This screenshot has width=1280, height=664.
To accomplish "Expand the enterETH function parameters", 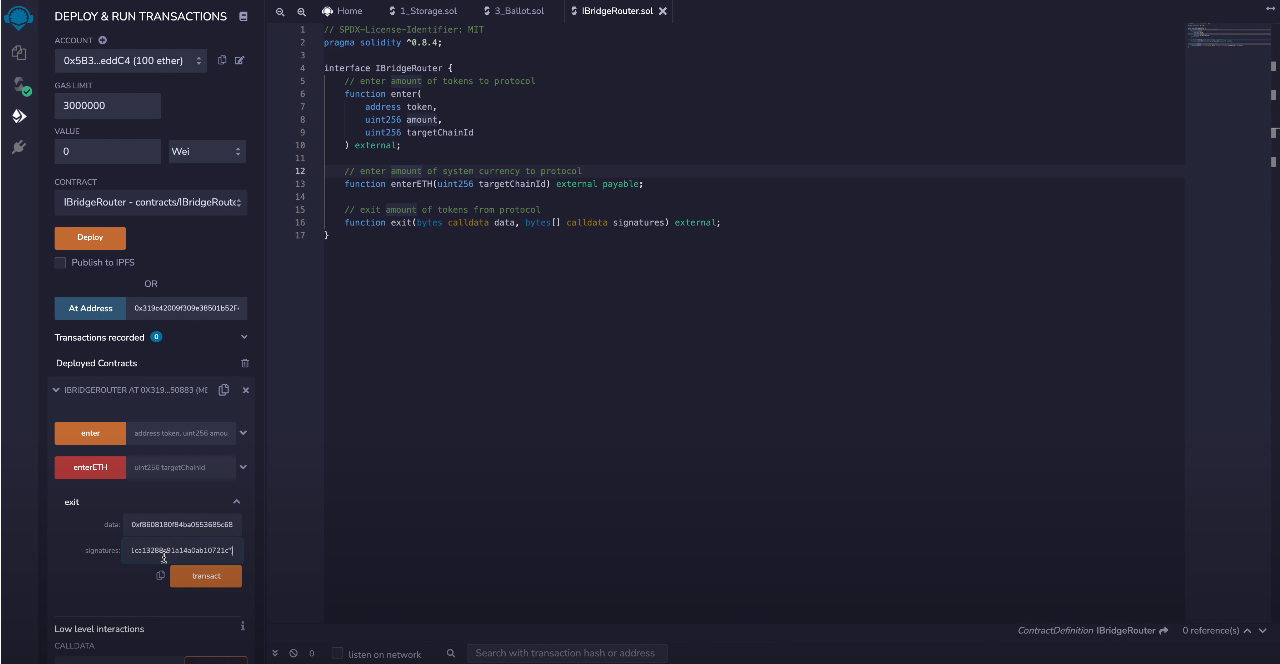I will [x=243, y=467].
